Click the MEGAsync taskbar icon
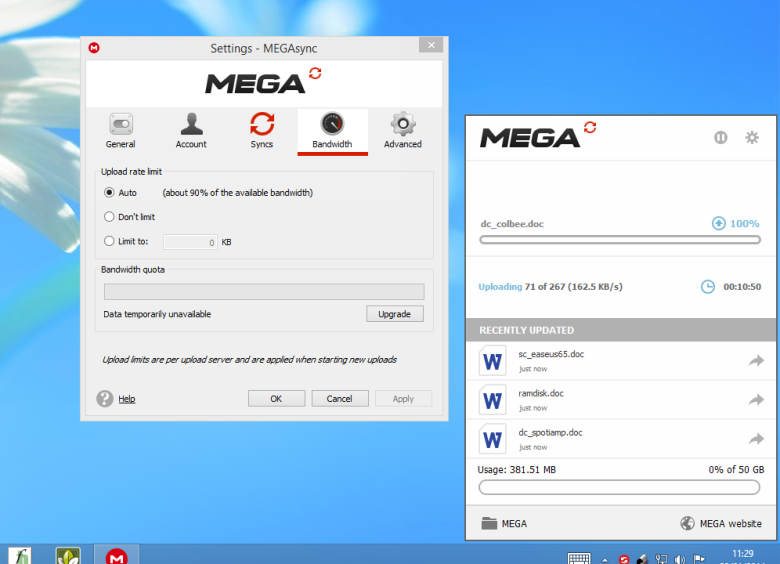The height and width of the screenshot is (564, 780). [x=117, y=555]
